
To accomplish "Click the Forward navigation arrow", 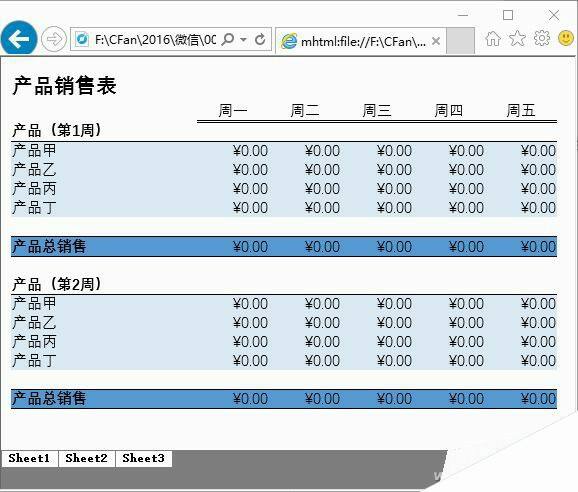I will (54, 39).
